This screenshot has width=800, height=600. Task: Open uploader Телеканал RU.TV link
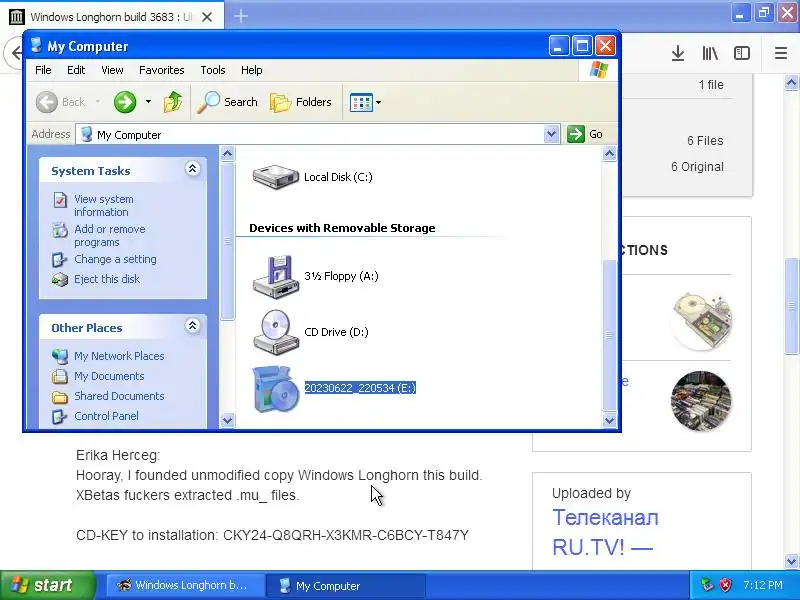(x=605, y=533)
